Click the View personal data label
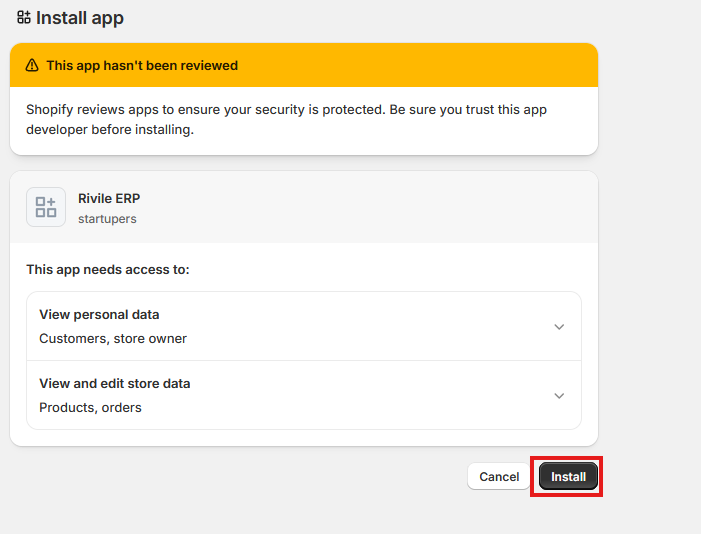The image size is (701, 534). (x=99, y=314)
